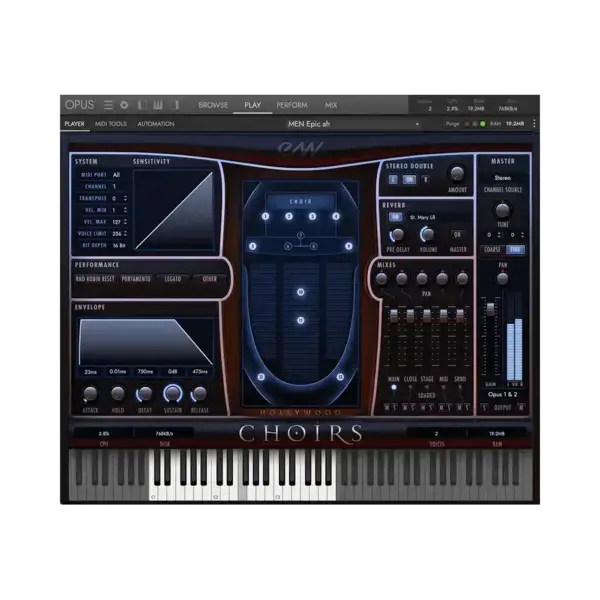
Task: Click the Other performance button
Action: pos(210,279)
